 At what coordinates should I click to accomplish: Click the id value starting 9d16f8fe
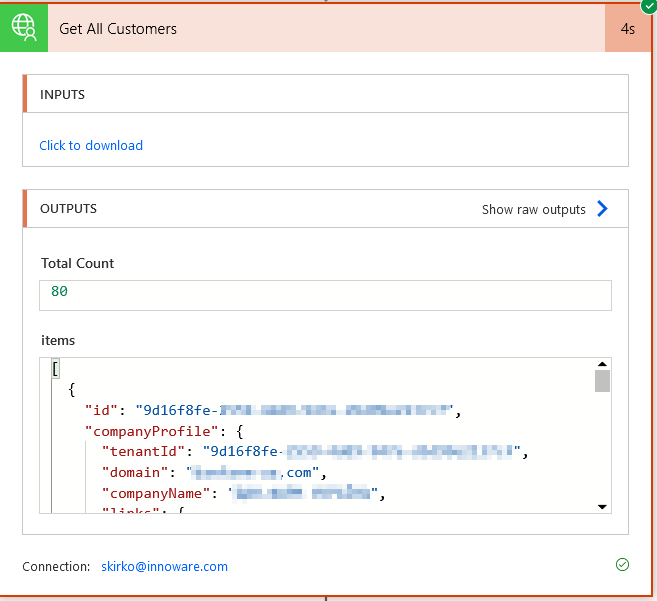pyautogui.click(x=295, y=410)
